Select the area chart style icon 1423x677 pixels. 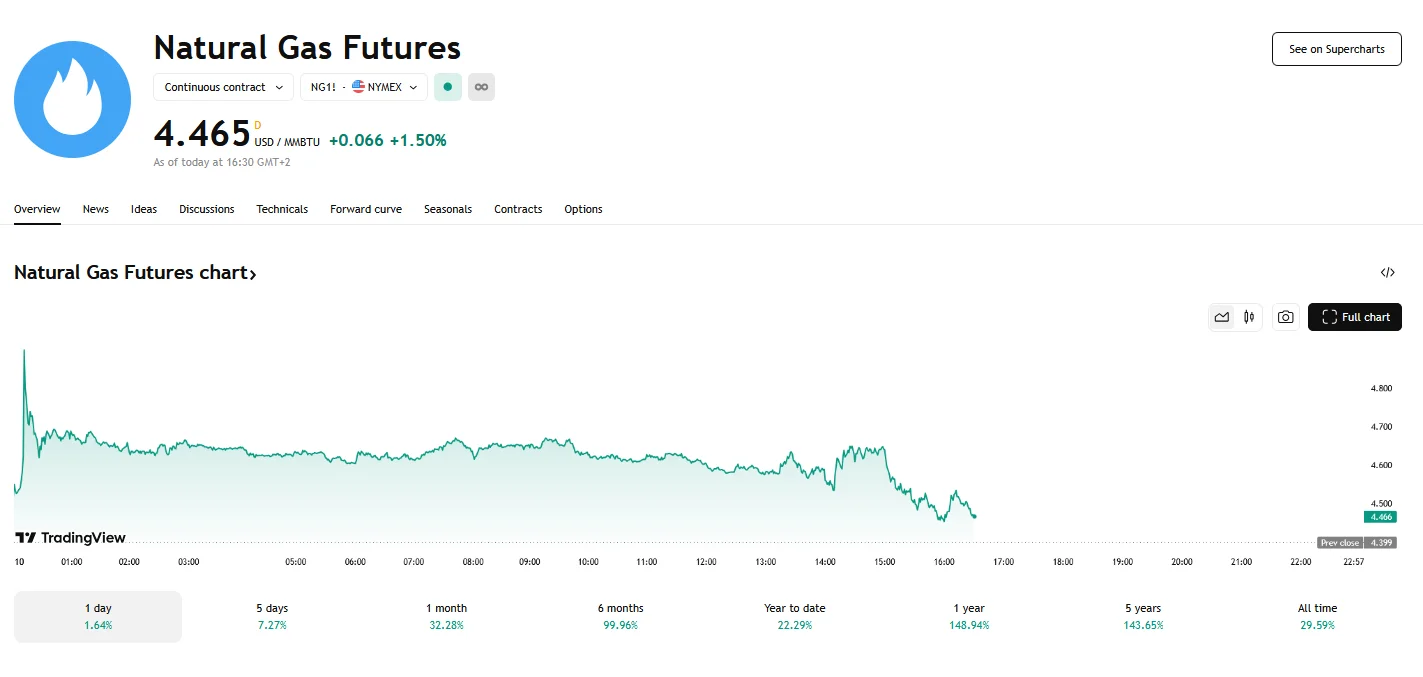click(1221, 316)
